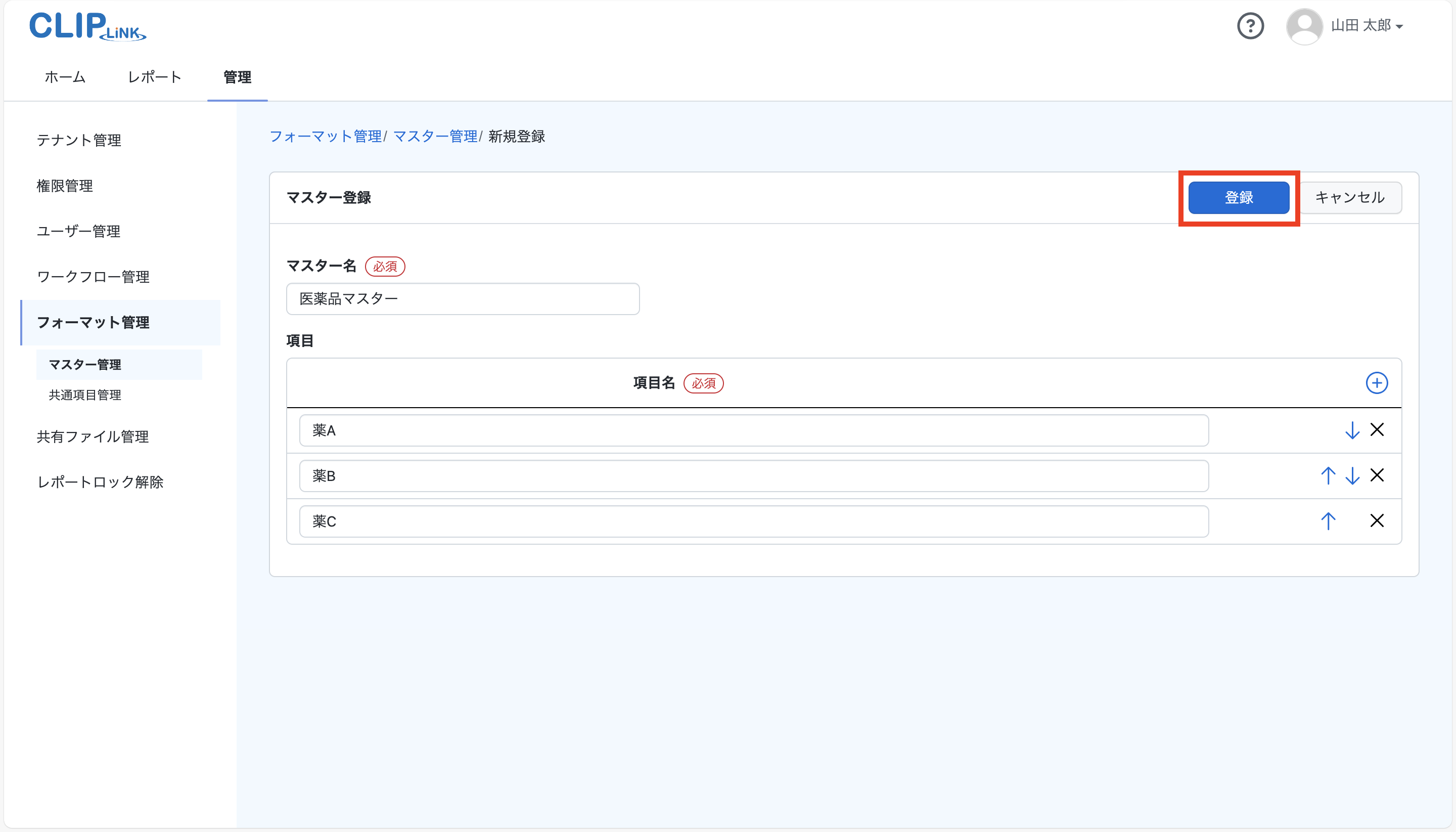1456x832 pixels.
Task: Move 薬B down using arrow icon
Action: (x=1352, y=475)
